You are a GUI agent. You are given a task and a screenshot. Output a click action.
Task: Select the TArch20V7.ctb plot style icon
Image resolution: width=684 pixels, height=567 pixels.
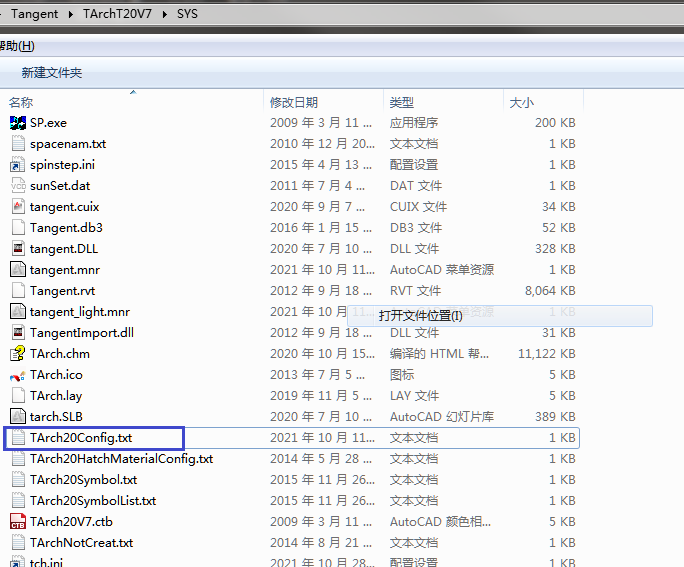click(18, 522)
